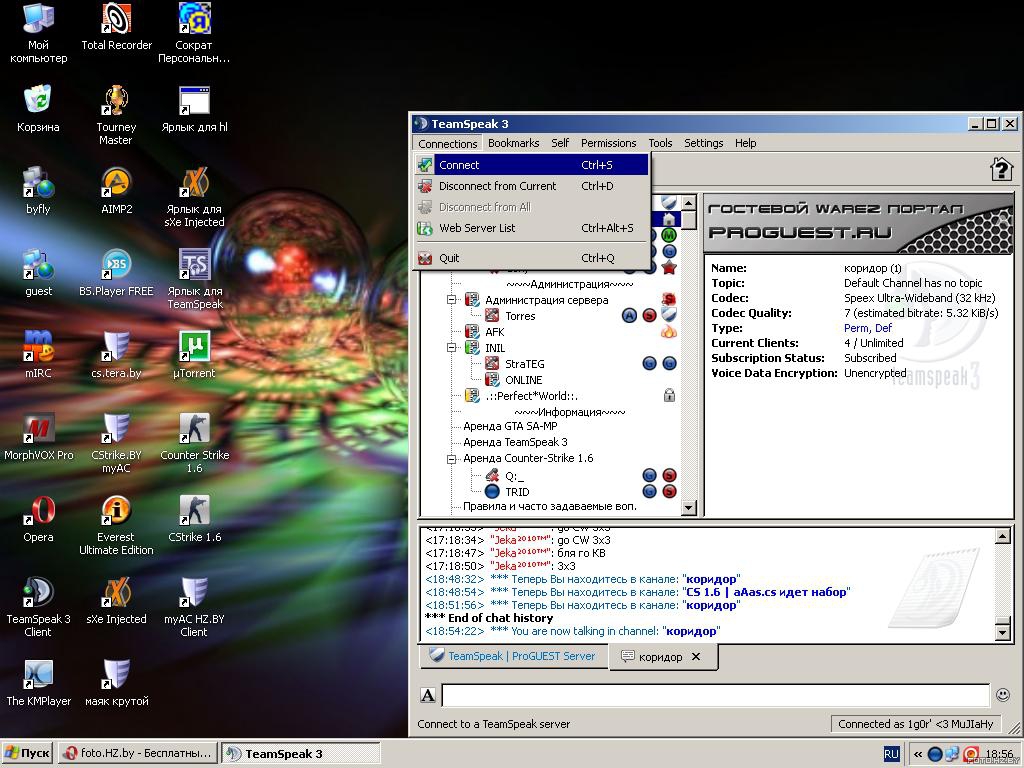The width and height of the screenshot is (1024, 768).
Task: Click the ~~~Информация~~~ spacer row
Action: pos(569,412)
